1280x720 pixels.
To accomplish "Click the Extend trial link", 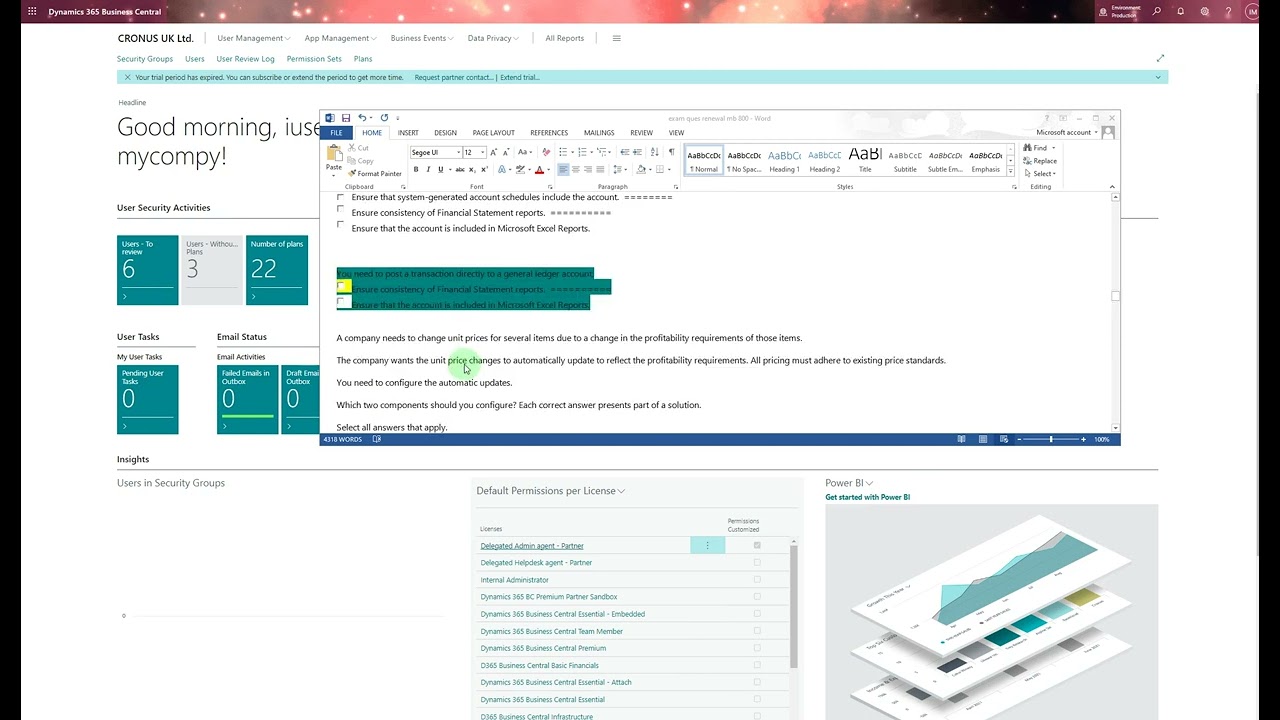I will [x=519, y=77].
